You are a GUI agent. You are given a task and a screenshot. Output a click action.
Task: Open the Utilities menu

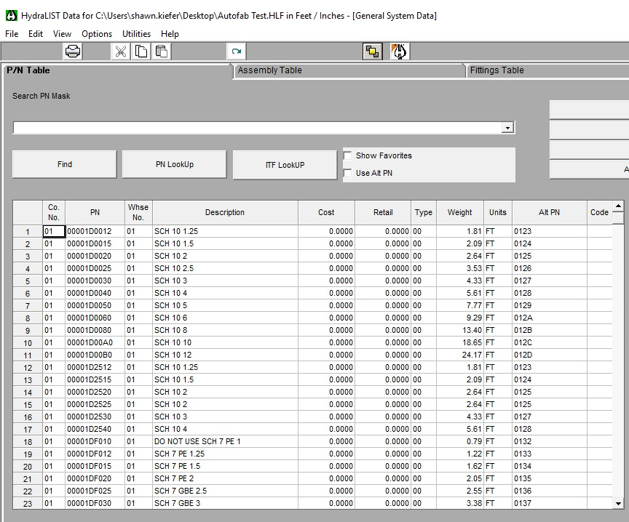[x=136, y=34]
